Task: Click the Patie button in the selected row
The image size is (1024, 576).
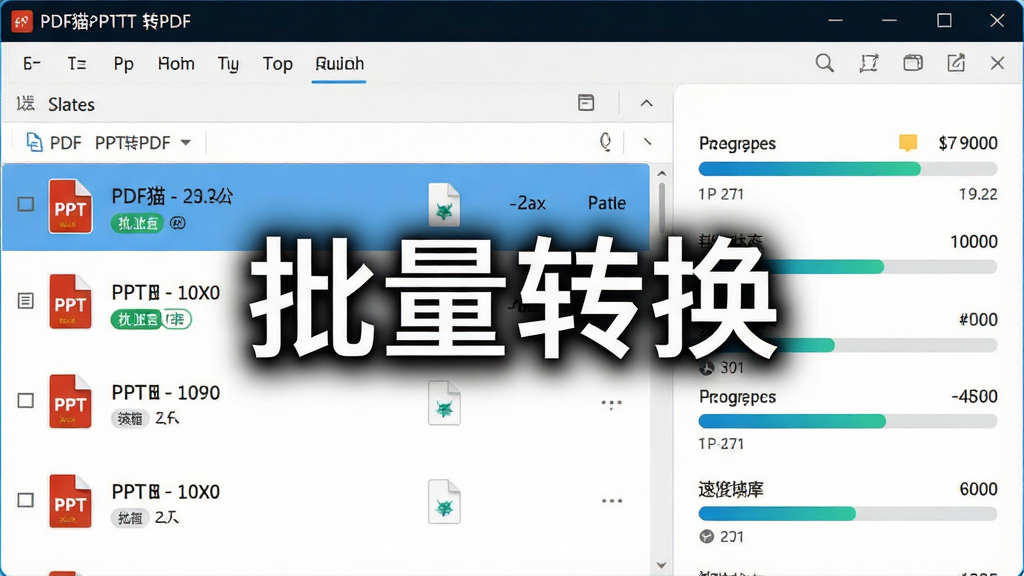Action: point(607,203)
